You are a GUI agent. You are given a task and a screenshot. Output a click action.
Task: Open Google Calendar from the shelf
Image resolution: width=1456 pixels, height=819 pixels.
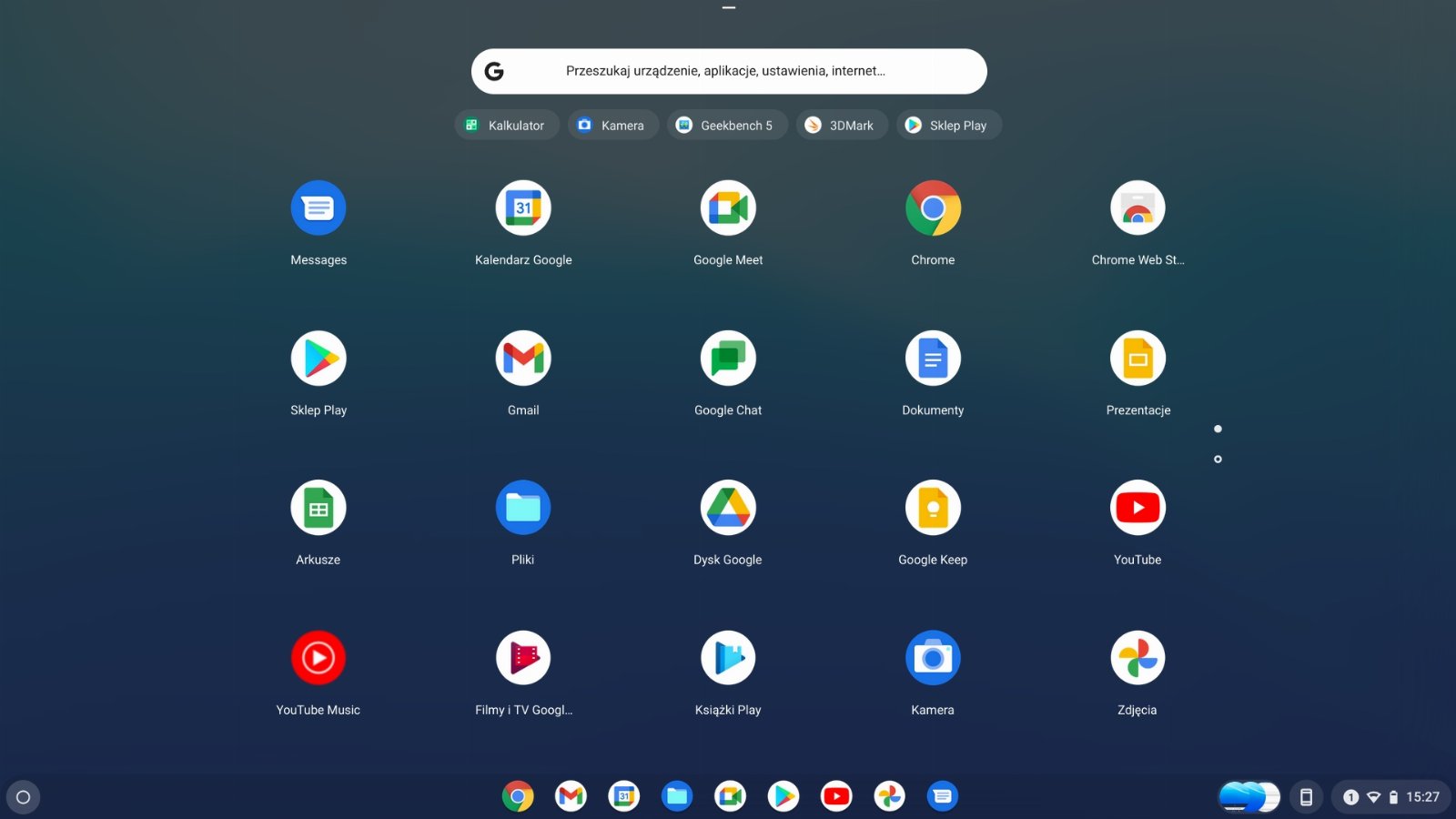(623, 796)
